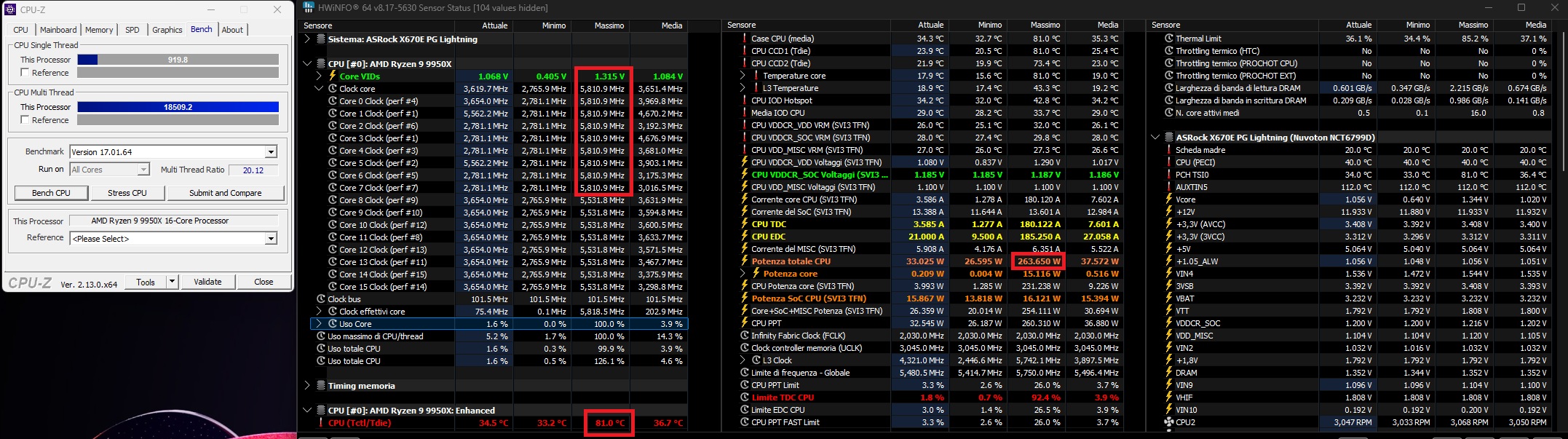Switch to the CPU tab in CPU-Z
Image resolution: width=1568 pixels, height=439 pixels.
pos(20,30)
